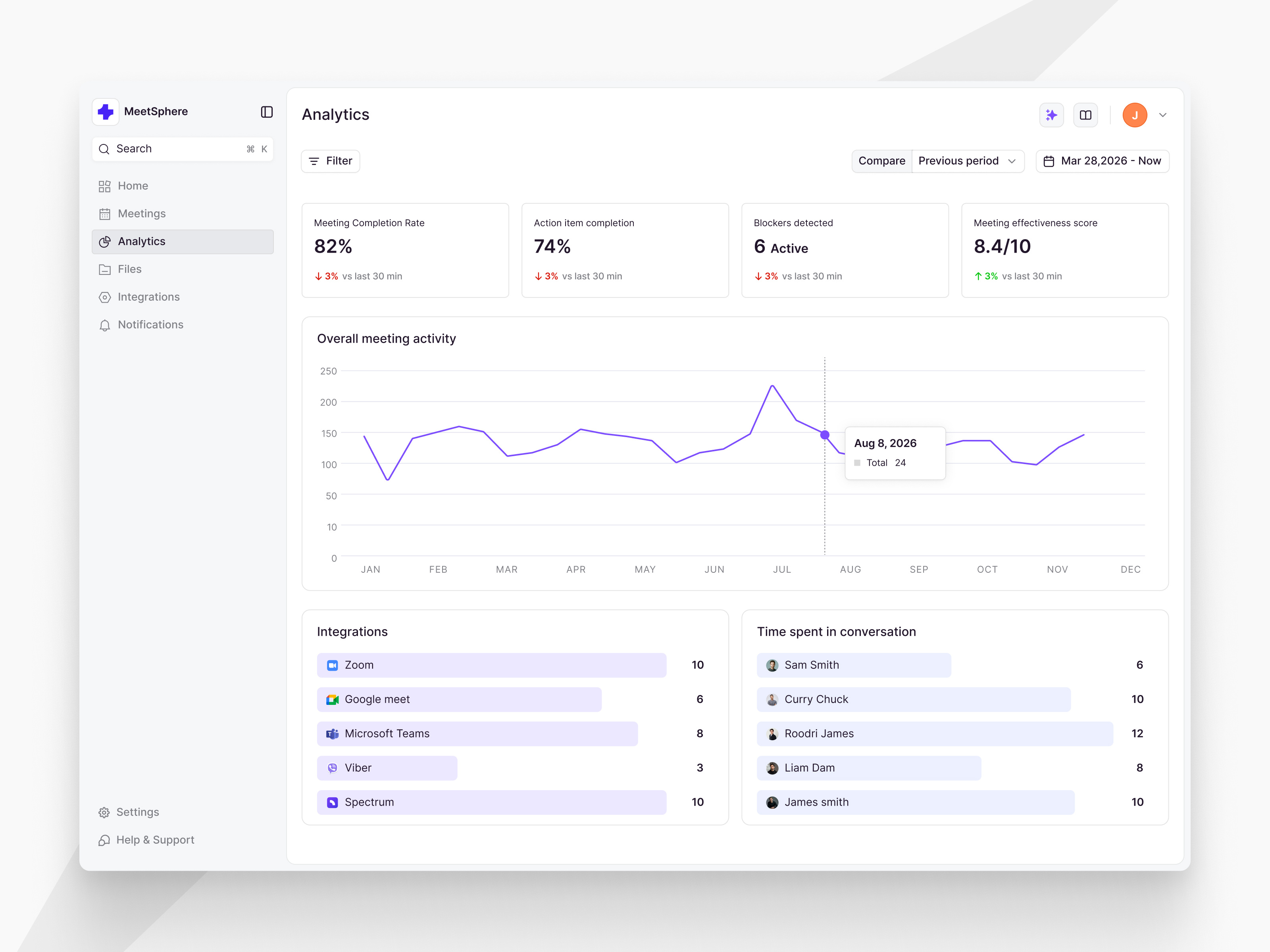The width and height of the screenshot is (1270, 952).
Task: Click the Microsoft Teams bar
Action: 477,734
